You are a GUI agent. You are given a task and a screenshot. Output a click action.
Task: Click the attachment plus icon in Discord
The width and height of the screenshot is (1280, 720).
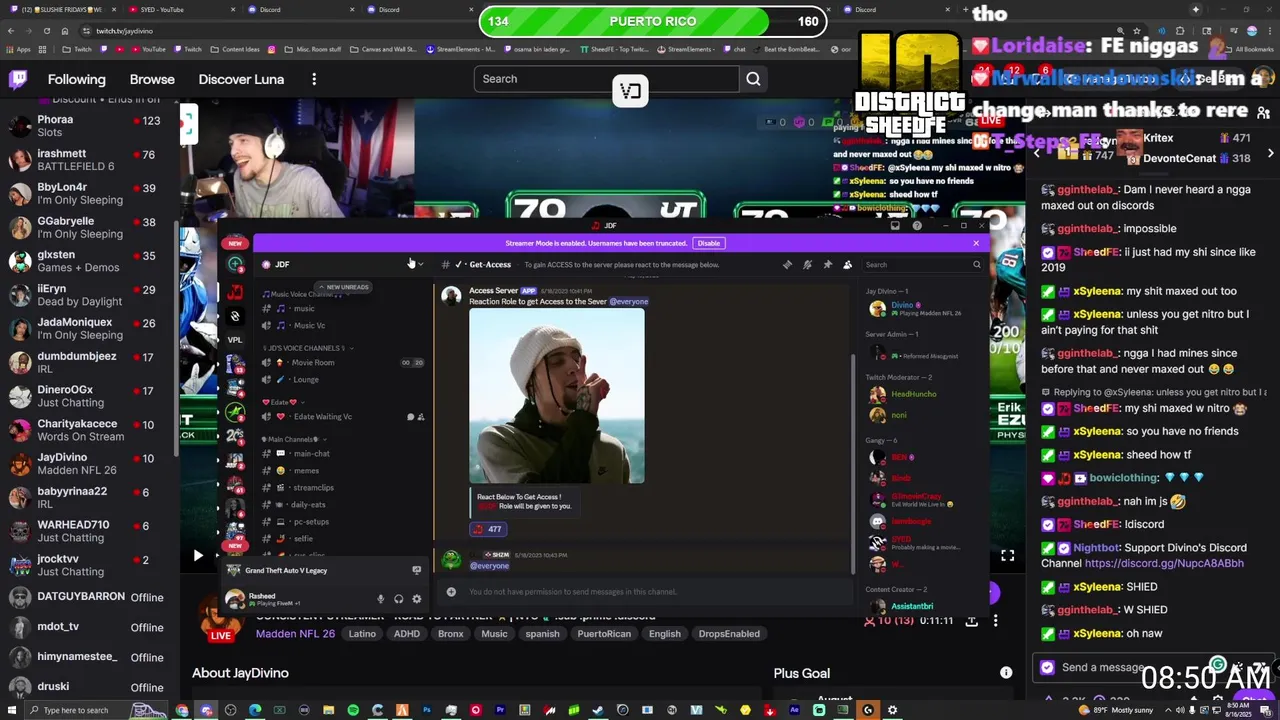pyautogui.click(x=451, y=592)
